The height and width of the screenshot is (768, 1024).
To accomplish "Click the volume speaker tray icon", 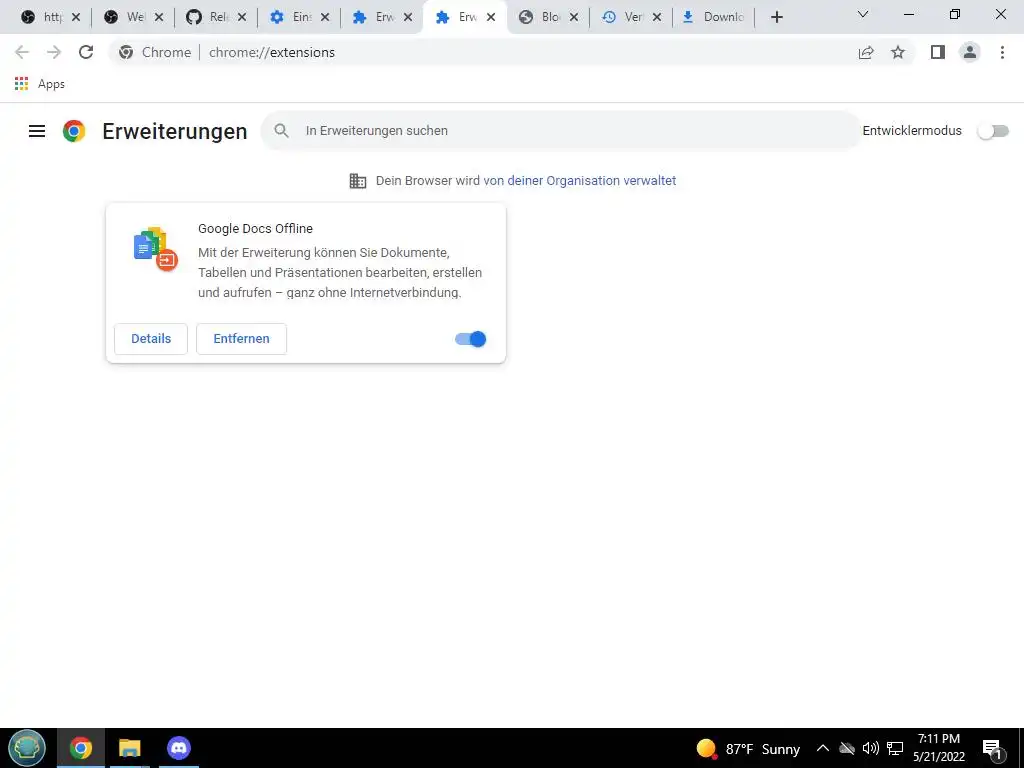I will (871, 748).
